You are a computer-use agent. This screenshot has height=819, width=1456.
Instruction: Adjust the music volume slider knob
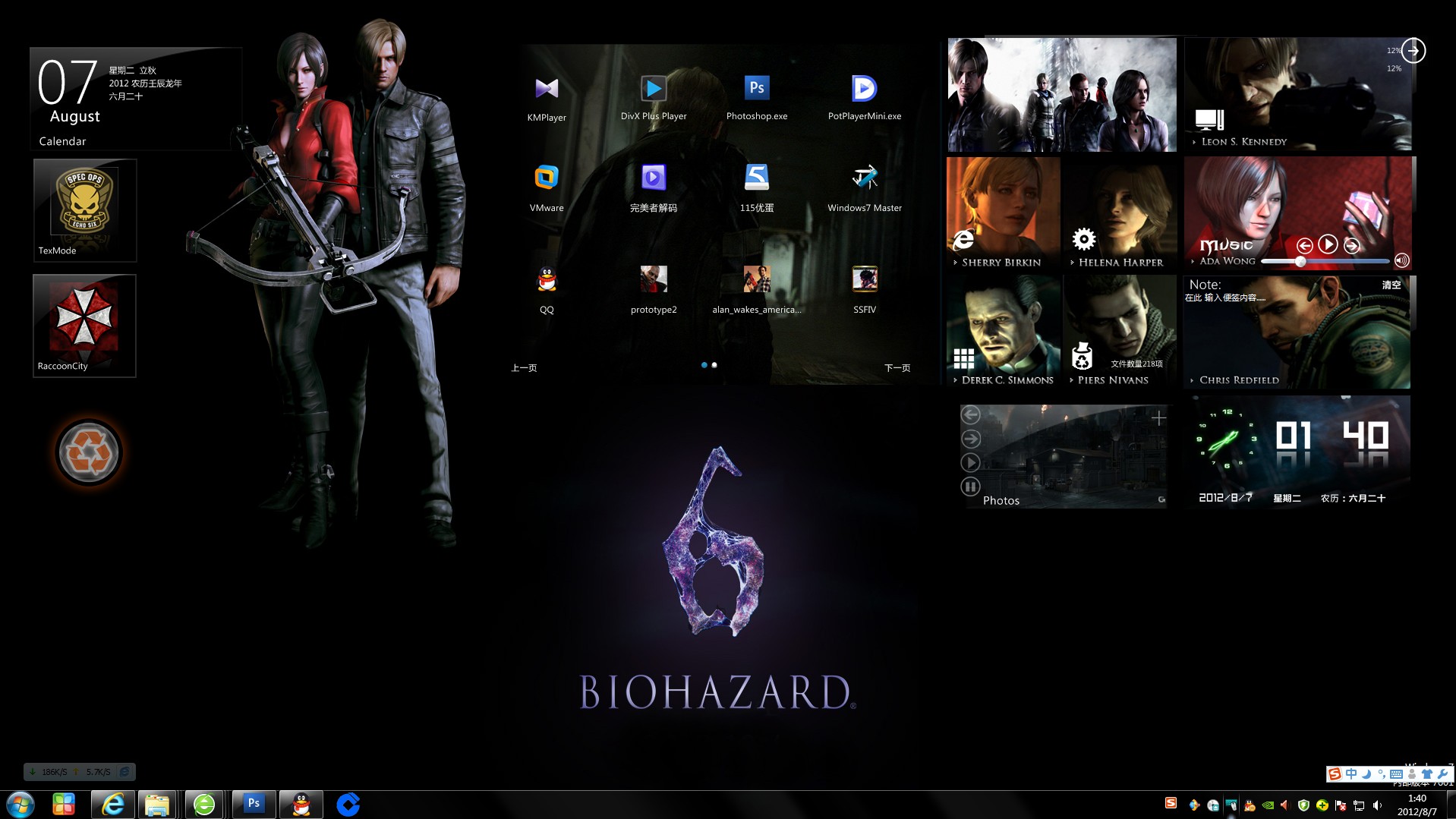pyautogui.click(x=1300, y=261)
